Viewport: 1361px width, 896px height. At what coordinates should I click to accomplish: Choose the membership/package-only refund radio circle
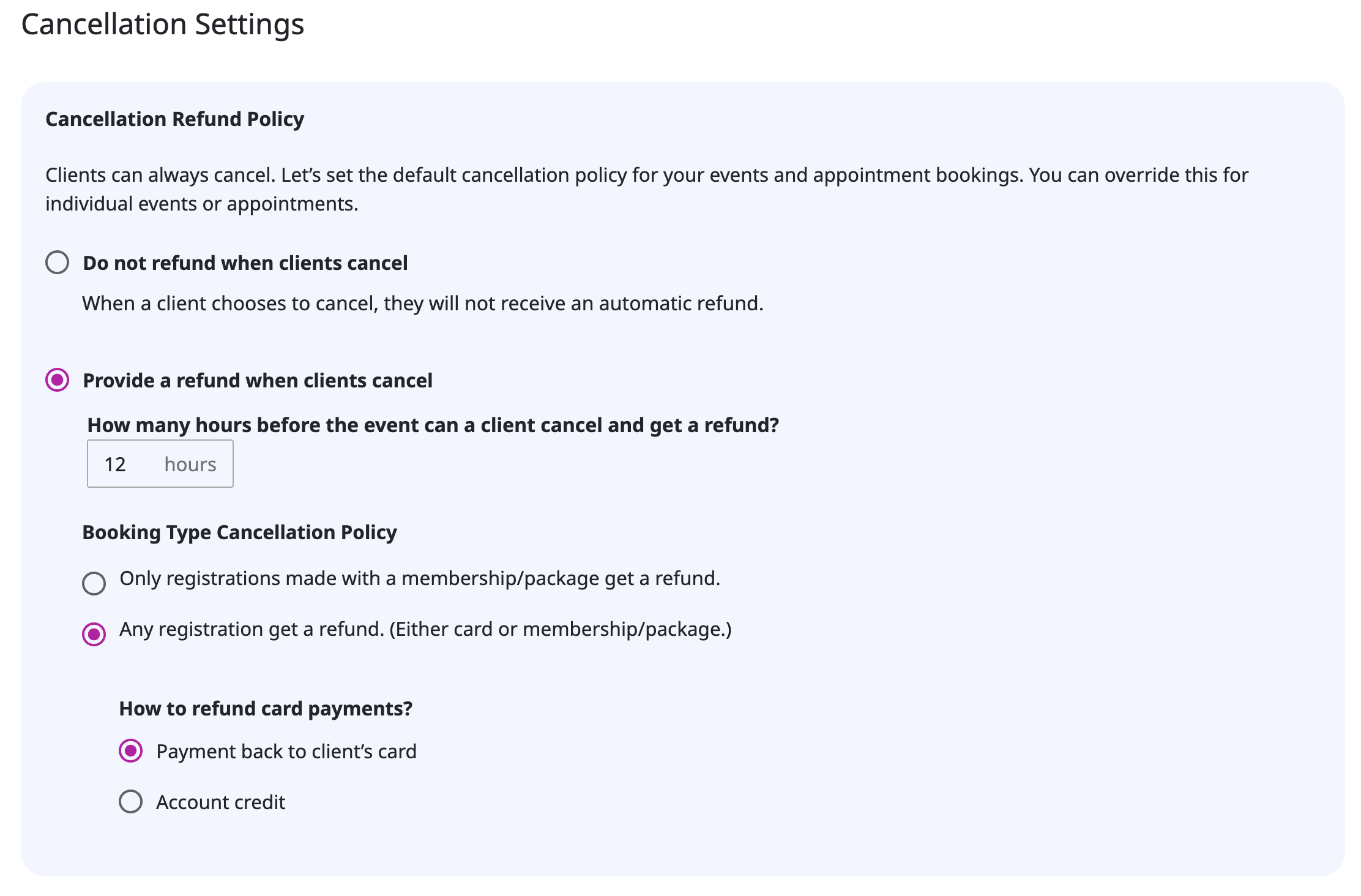[94, 583]
